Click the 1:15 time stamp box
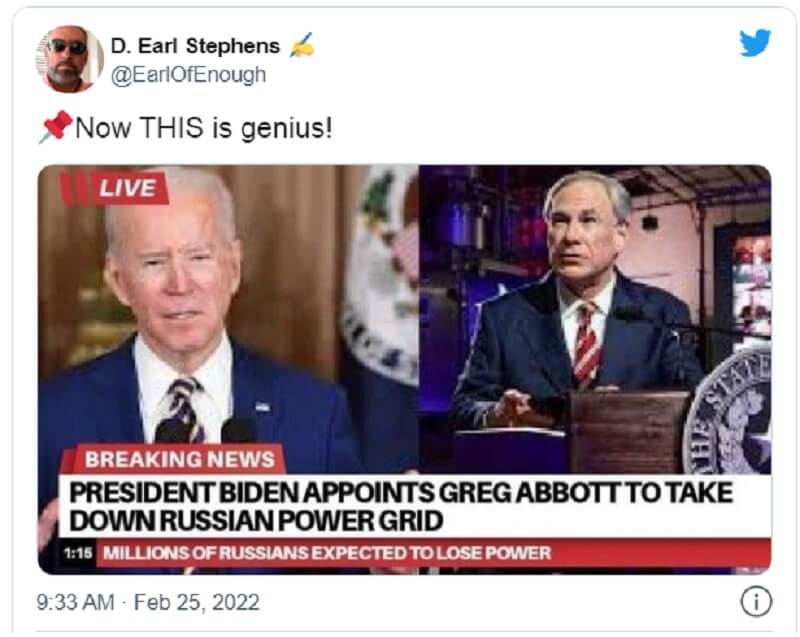Viewport: 800px width, 637px height. click(78, 553)
